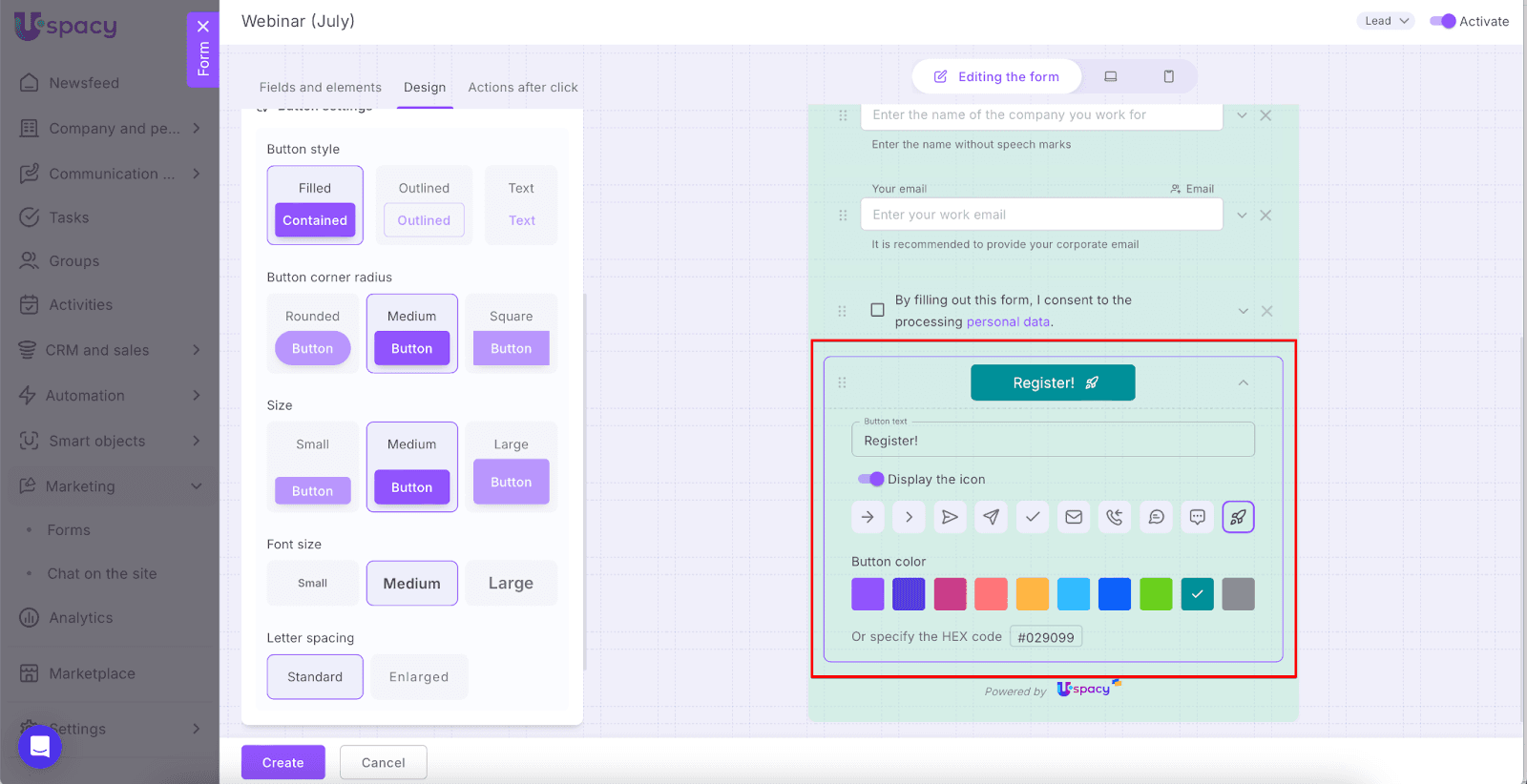This screenshot has width=1527, height=784.
Task: Switch to mobile preview icon
Action: point(1168,76)
